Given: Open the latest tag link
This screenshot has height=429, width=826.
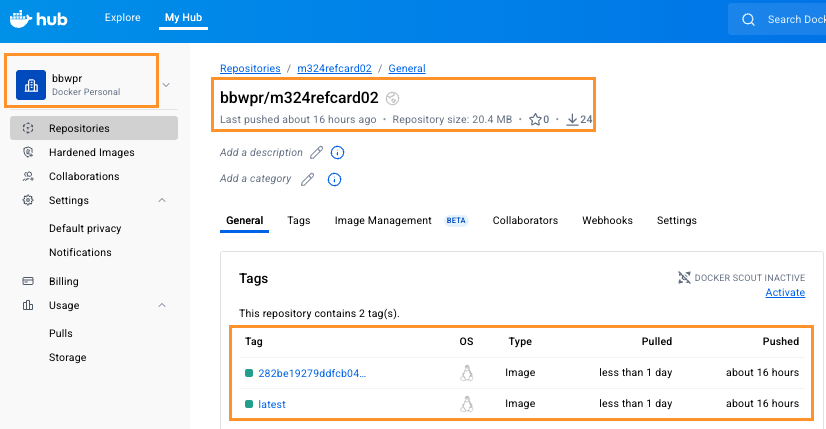Looking at the screenshot, I should pyautogui.click(x=272, y=404).
